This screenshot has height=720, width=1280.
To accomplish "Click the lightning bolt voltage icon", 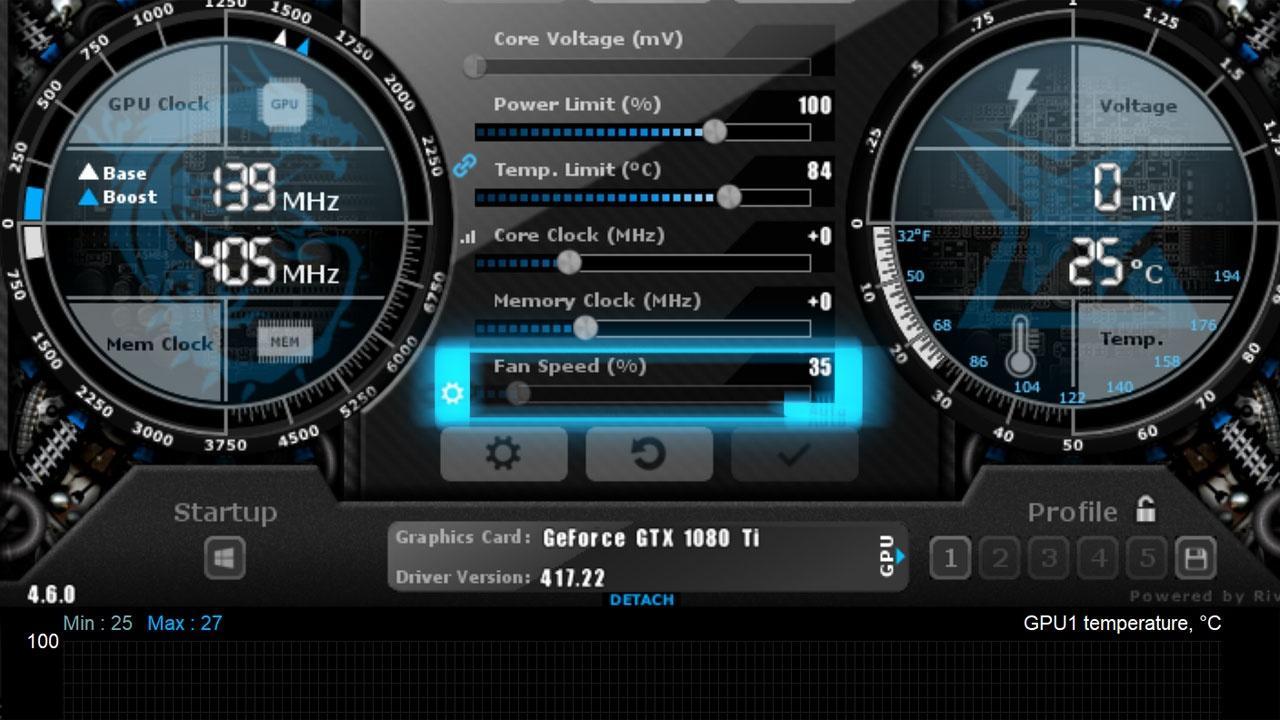I will pyautogui.click(x=1021, y=97).
